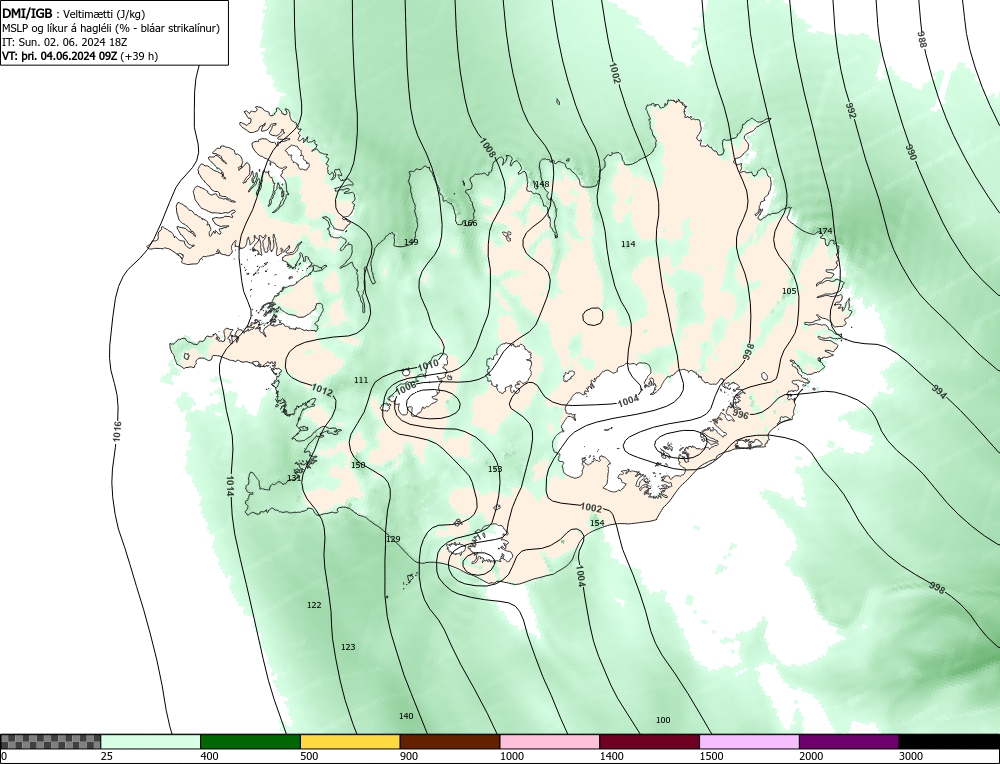Click the 1012 isobar label

tap(322, 390)
